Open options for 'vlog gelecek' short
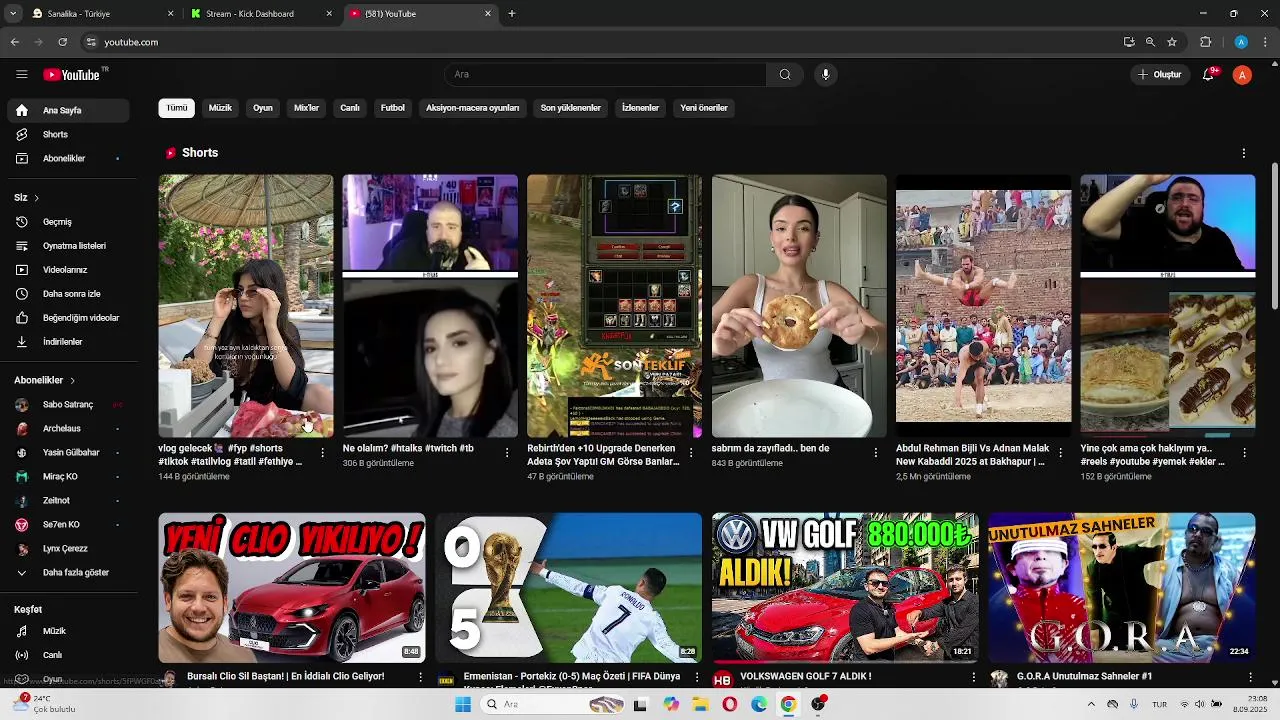 (x=322, y=453)
